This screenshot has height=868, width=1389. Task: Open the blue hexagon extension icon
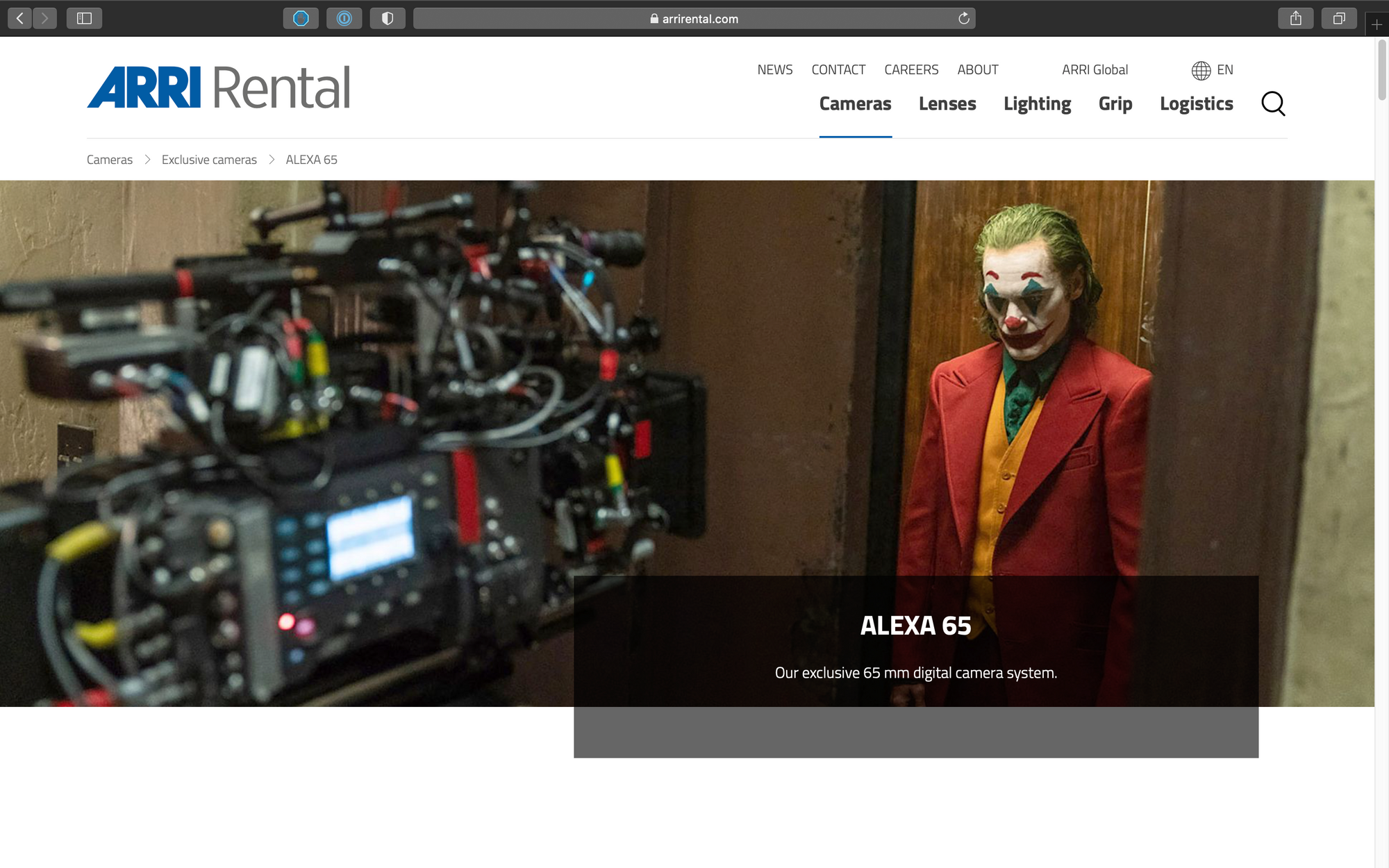[301, 19]
